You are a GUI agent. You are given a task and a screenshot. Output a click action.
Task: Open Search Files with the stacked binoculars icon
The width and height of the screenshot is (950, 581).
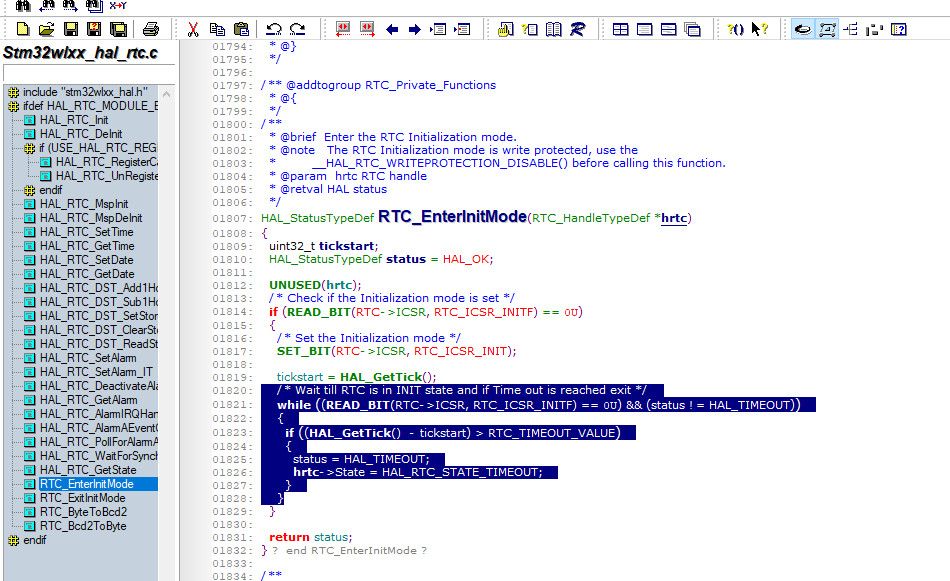[x=94, y=5]
